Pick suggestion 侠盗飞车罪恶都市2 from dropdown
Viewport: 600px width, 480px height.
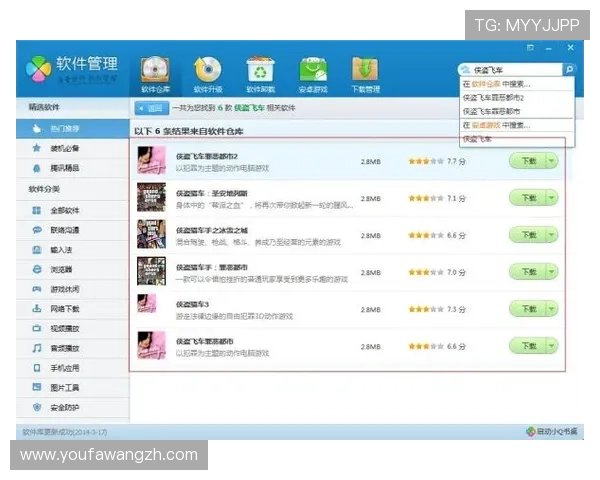click(517, 98)
